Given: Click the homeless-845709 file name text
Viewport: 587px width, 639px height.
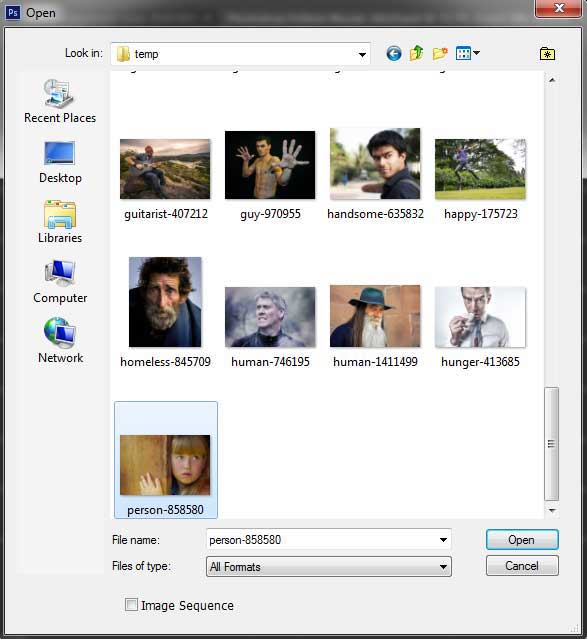Looking at the screenshot, I should (x=165, y=362).
